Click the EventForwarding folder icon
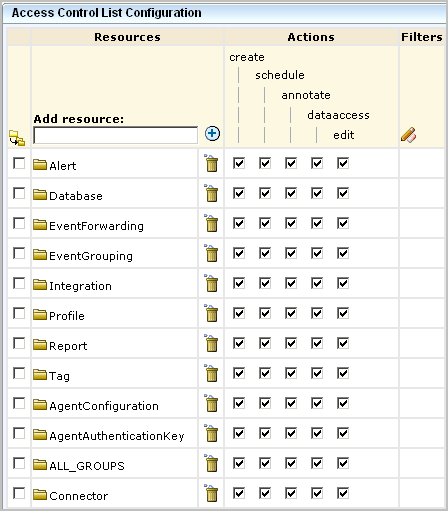The image size is (448, 511). 40,224
